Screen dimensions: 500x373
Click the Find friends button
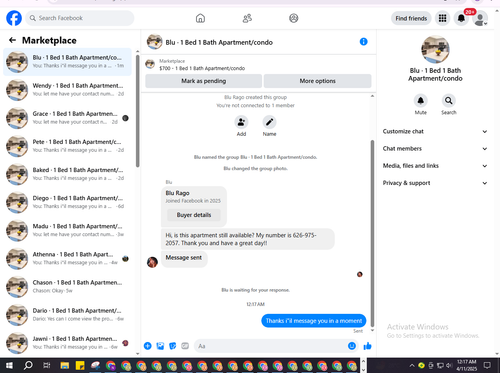(x=411, y=18)
